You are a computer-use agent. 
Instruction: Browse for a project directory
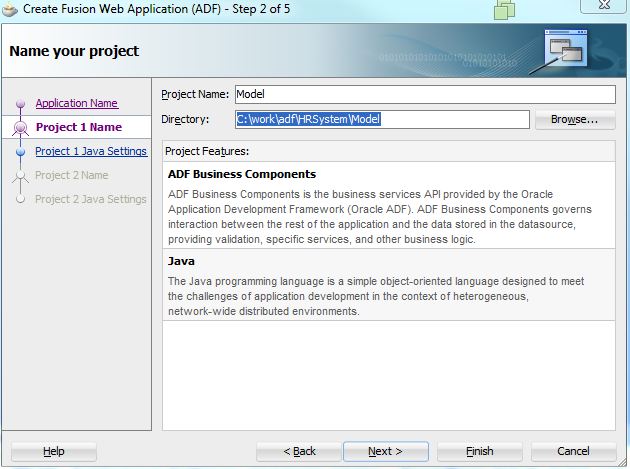(x=575, y=120)
